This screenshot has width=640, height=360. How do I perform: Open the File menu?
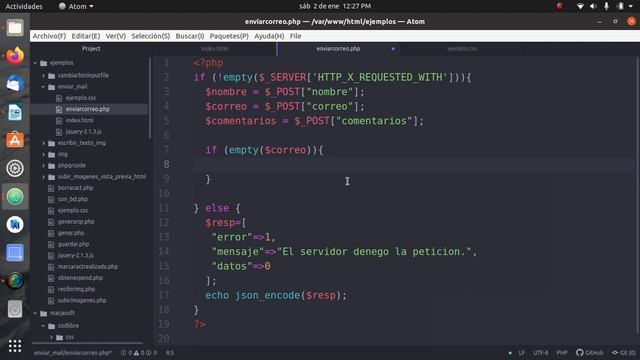[x=296, y=36]
